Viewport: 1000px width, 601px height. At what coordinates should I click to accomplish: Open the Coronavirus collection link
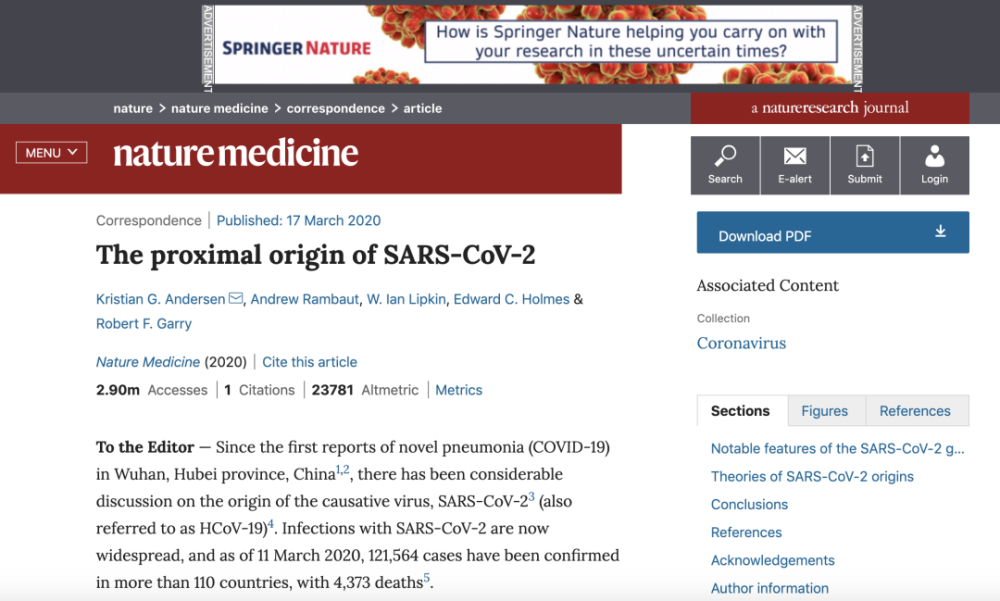[x=741, y=343]
